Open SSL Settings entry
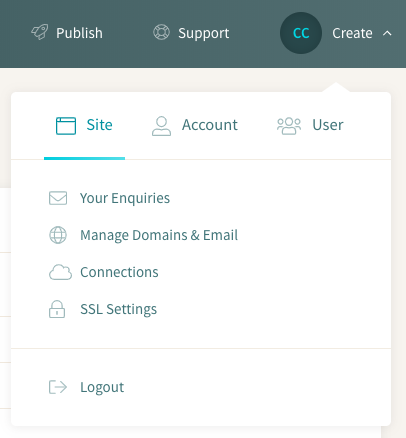This screenshot has width=406, height=438. click(x=119, y=309)
